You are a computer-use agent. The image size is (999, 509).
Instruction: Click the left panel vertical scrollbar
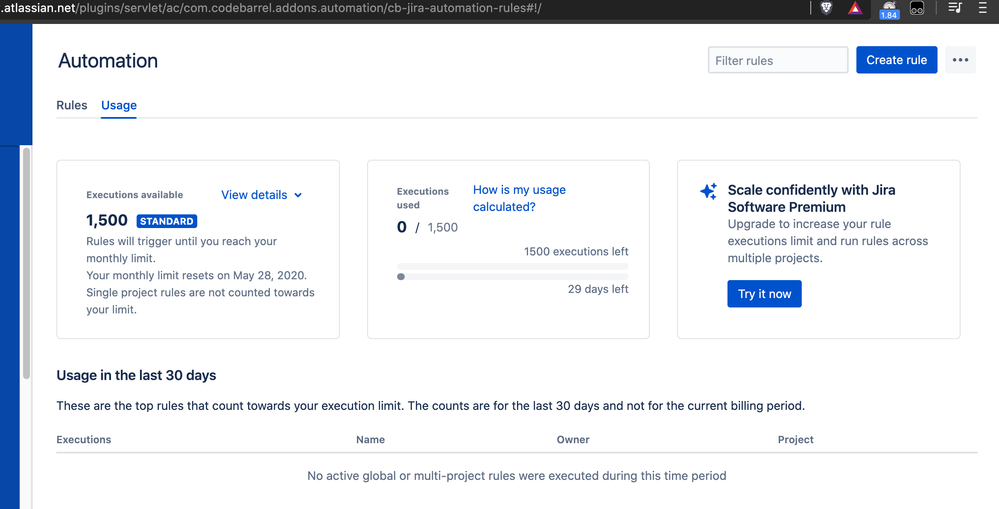click(x=26, y=262)
